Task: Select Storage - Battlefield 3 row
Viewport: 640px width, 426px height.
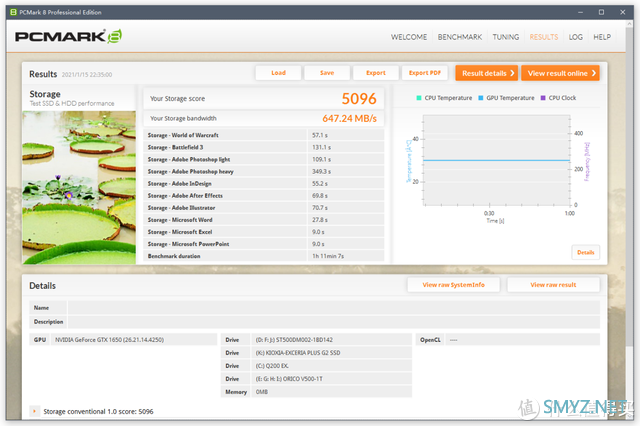Action: click(264, 147)
